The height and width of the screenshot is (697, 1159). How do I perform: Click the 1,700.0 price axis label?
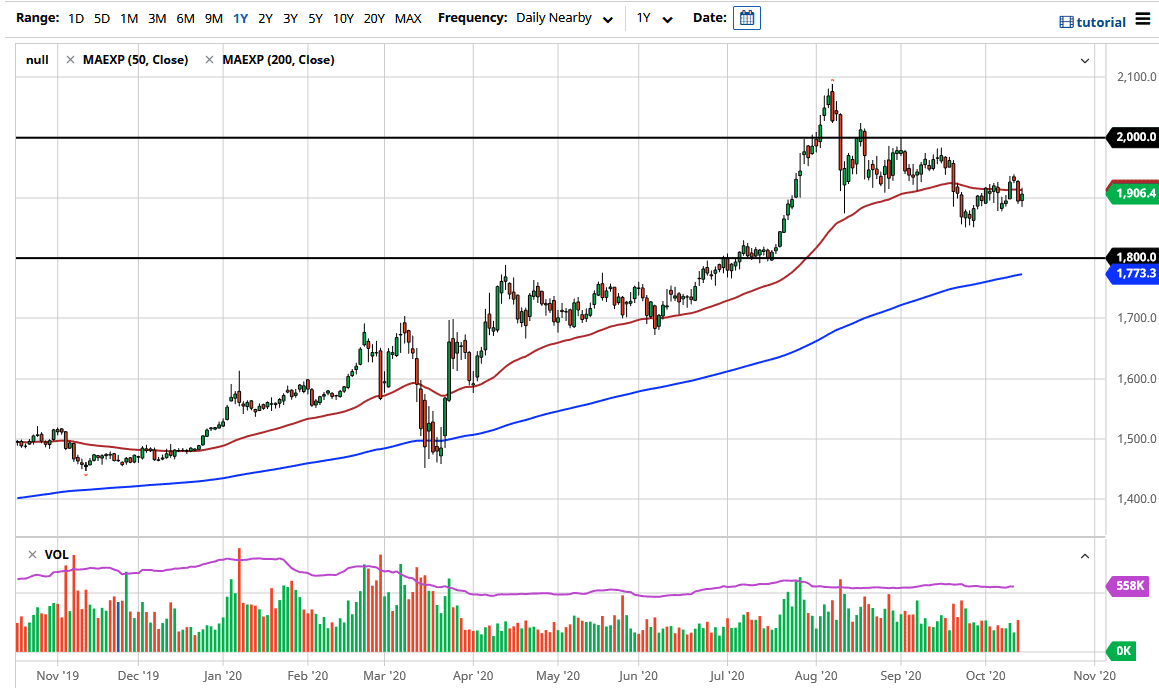point(1136,318)
